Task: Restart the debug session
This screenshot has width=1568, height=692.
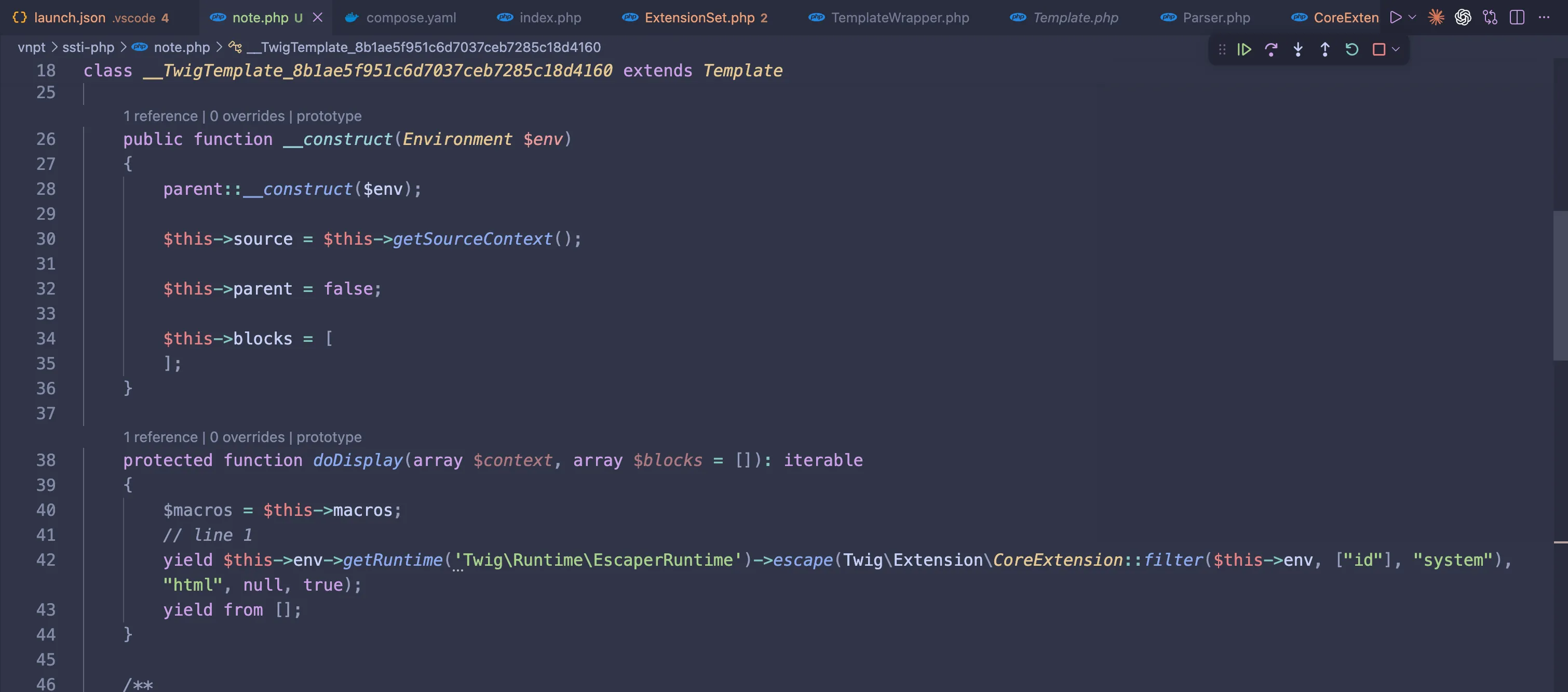Action: 1351,49
